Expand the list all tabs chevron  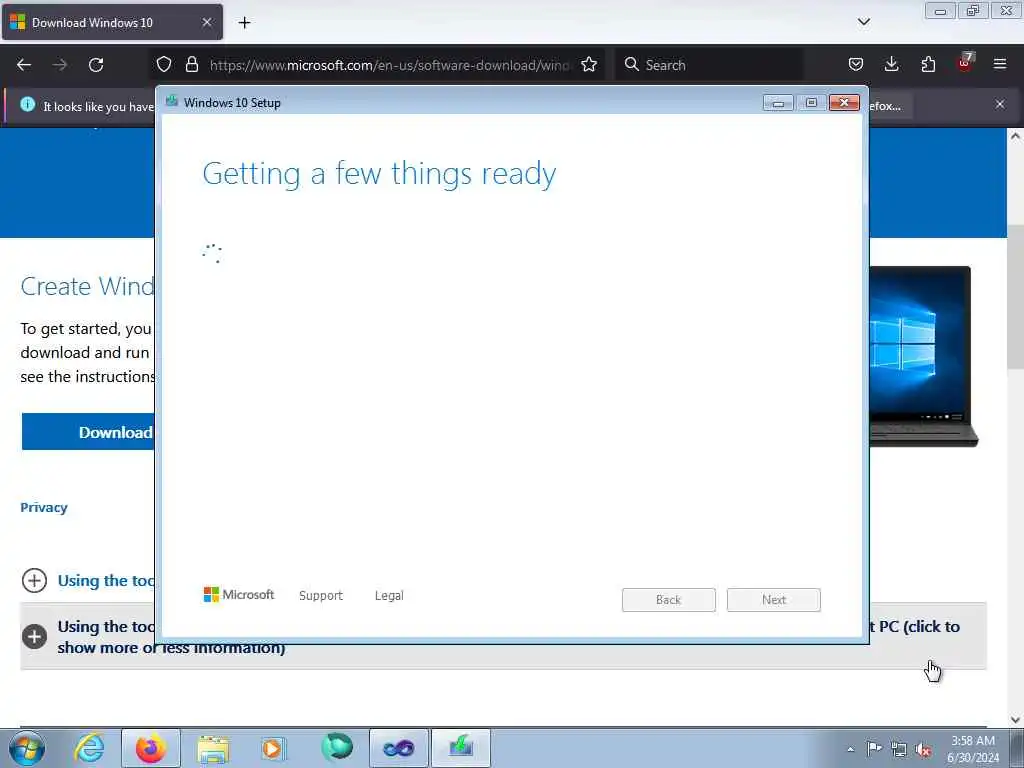[x=863, y=22]
